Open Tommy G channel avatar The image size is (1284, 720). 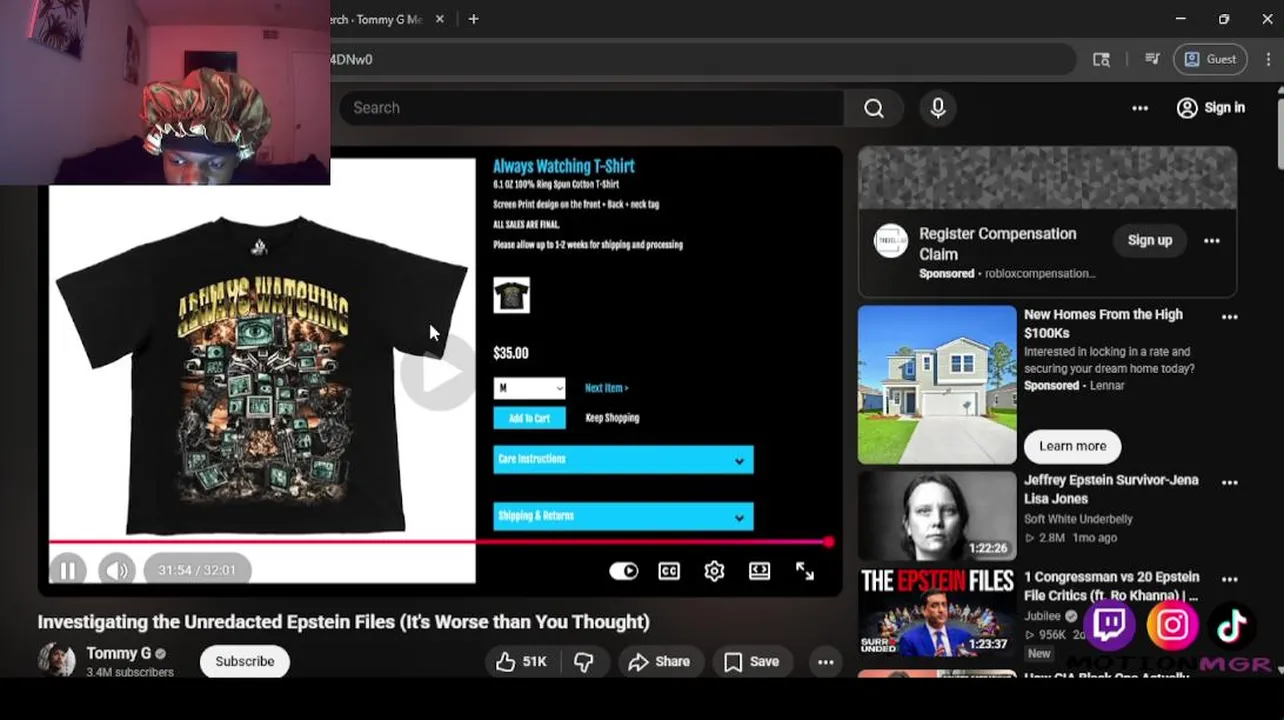pos(56,660)
